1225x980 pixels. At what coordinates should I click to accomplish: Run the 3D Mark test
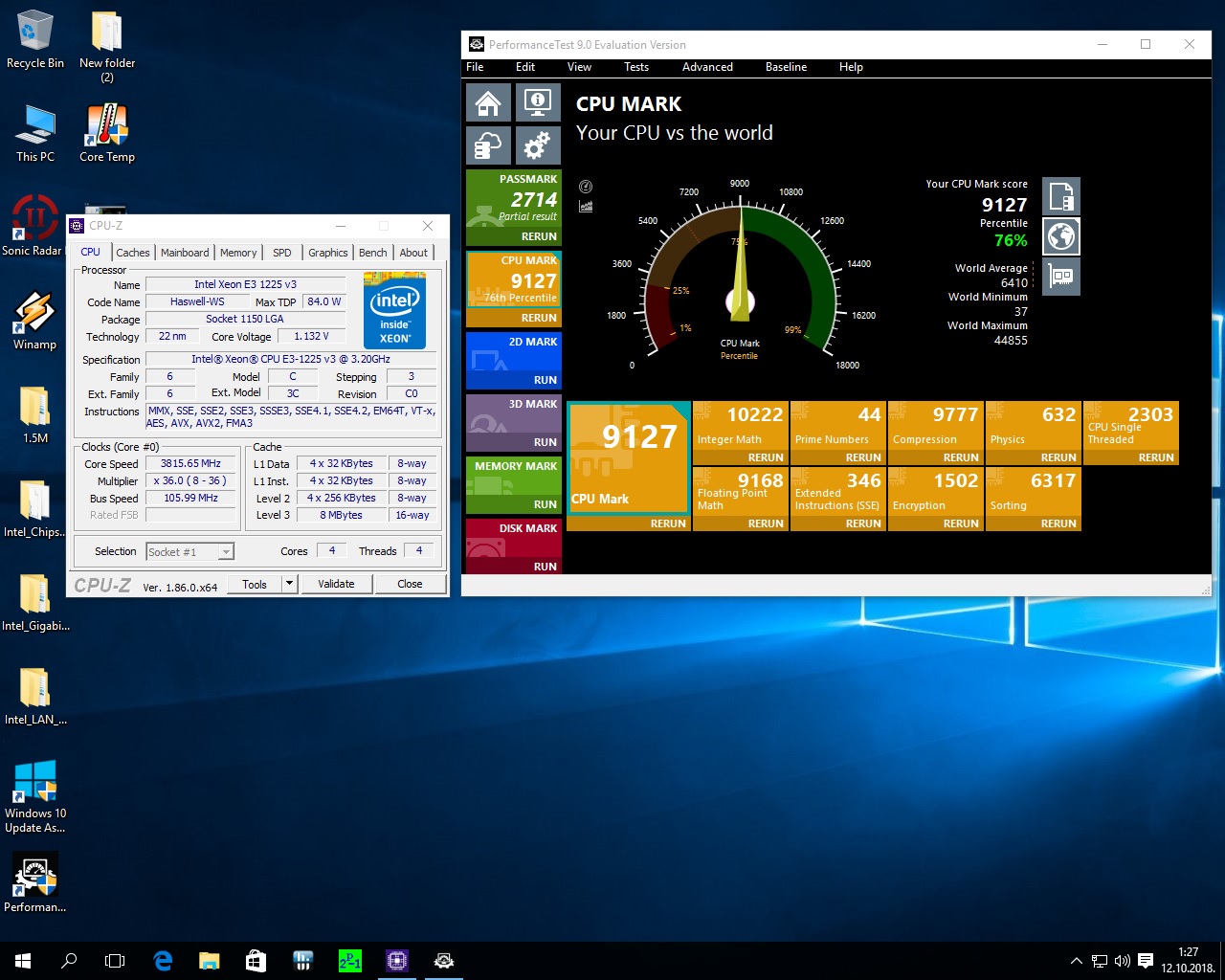point(546,442)
